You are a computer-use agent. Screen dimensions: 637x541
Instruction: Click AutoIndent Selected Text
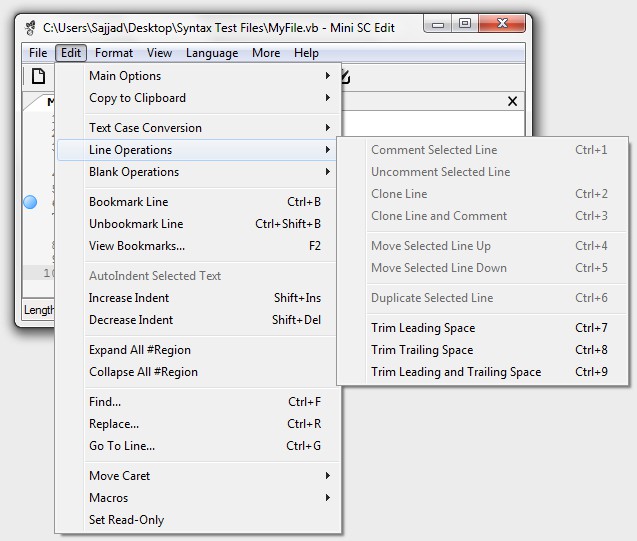click(x=197, y=276)
